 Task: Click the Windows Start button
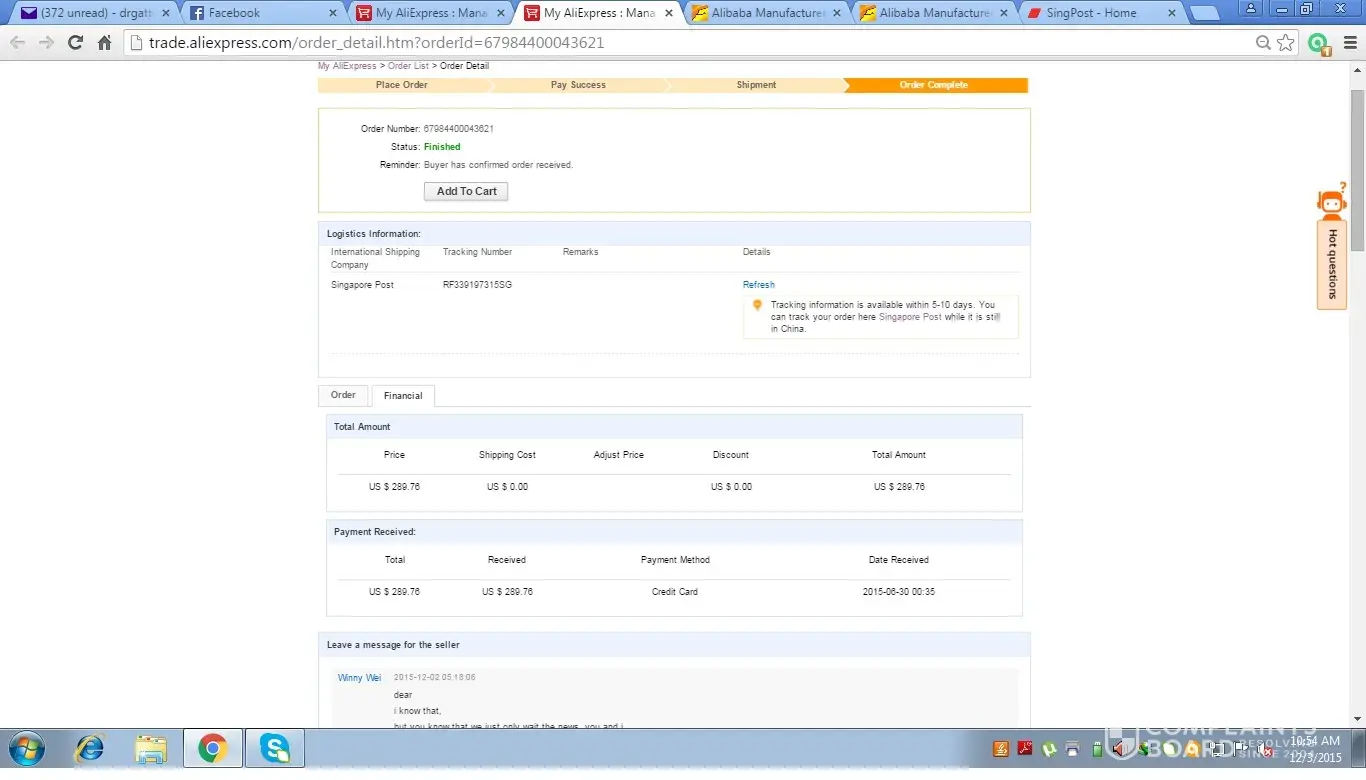tap(27, 748)
